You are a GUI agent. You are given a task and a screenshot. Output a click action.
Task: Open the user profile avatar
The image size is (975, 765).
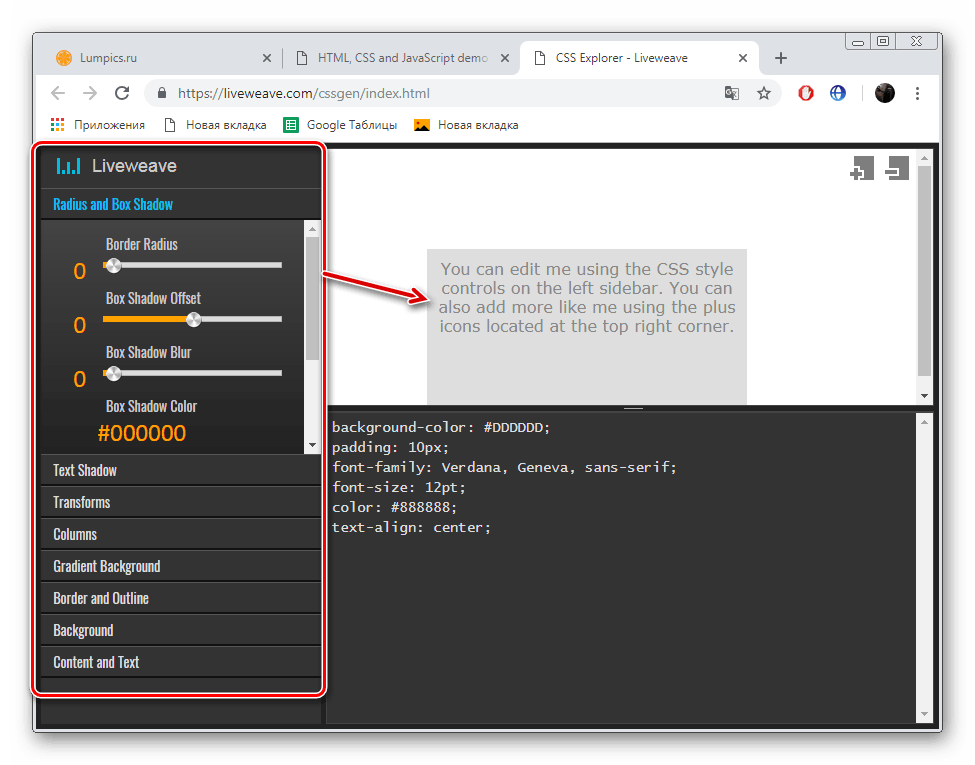tap(885, 93)
